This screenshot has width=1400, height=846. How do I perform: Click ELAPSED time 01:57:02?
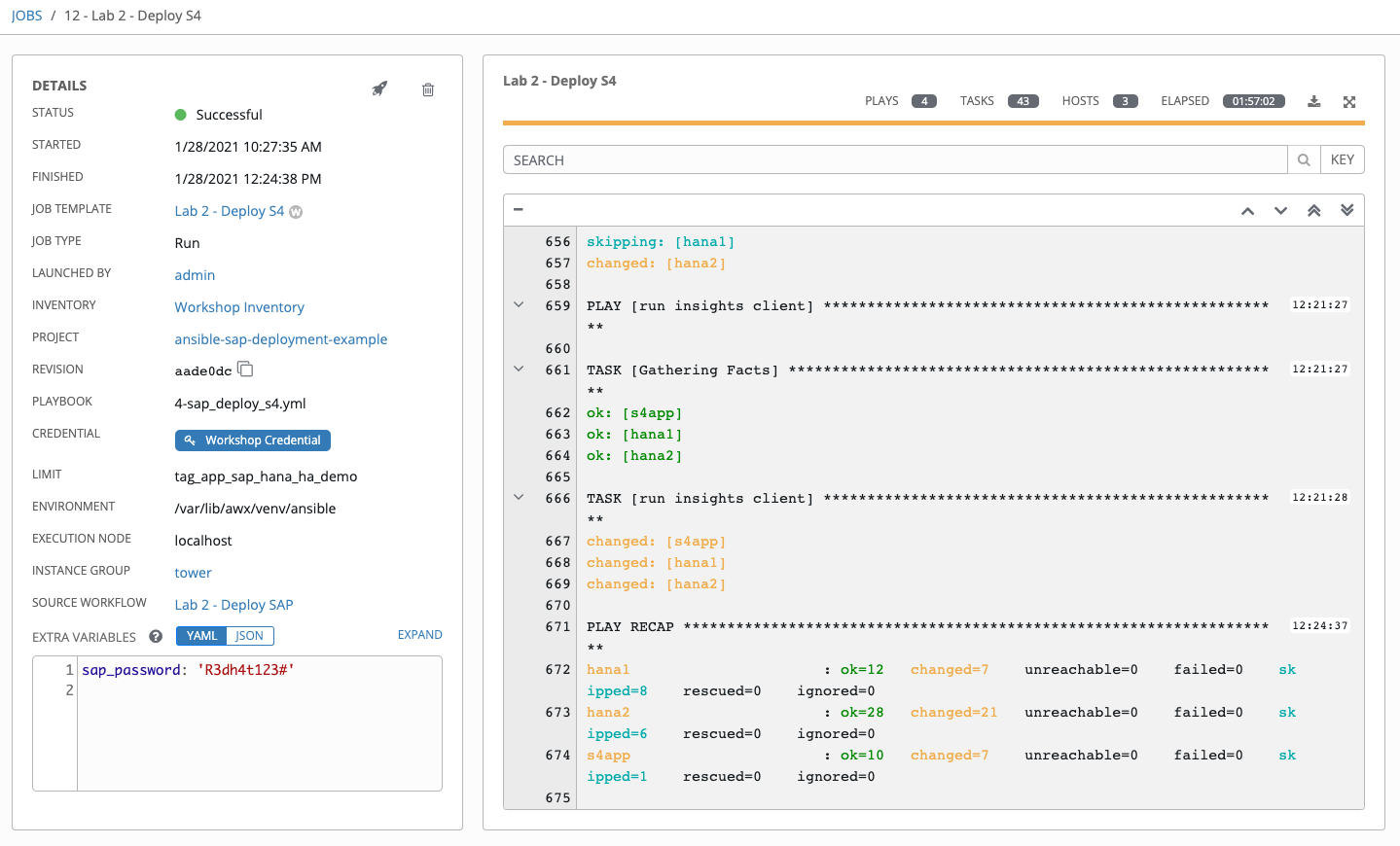click(x=1254, y=101)
